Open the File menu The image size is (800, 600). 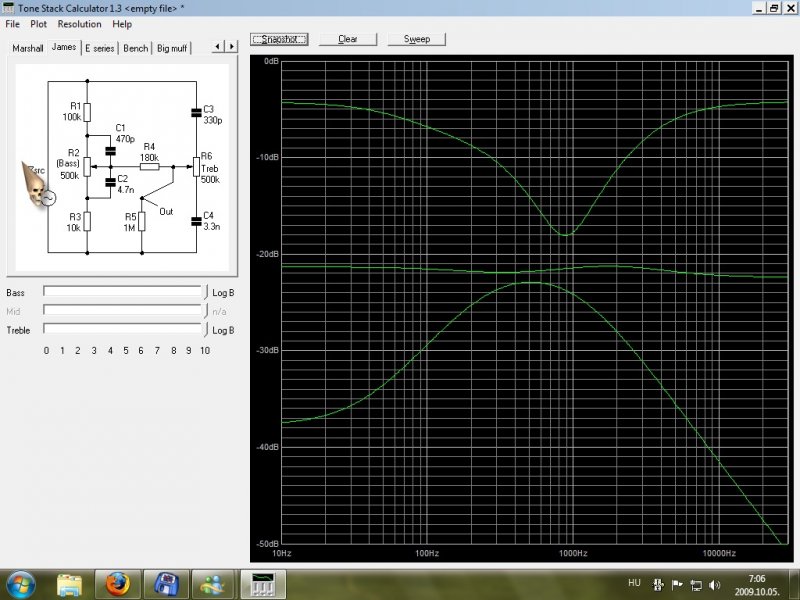coord(12,24)
